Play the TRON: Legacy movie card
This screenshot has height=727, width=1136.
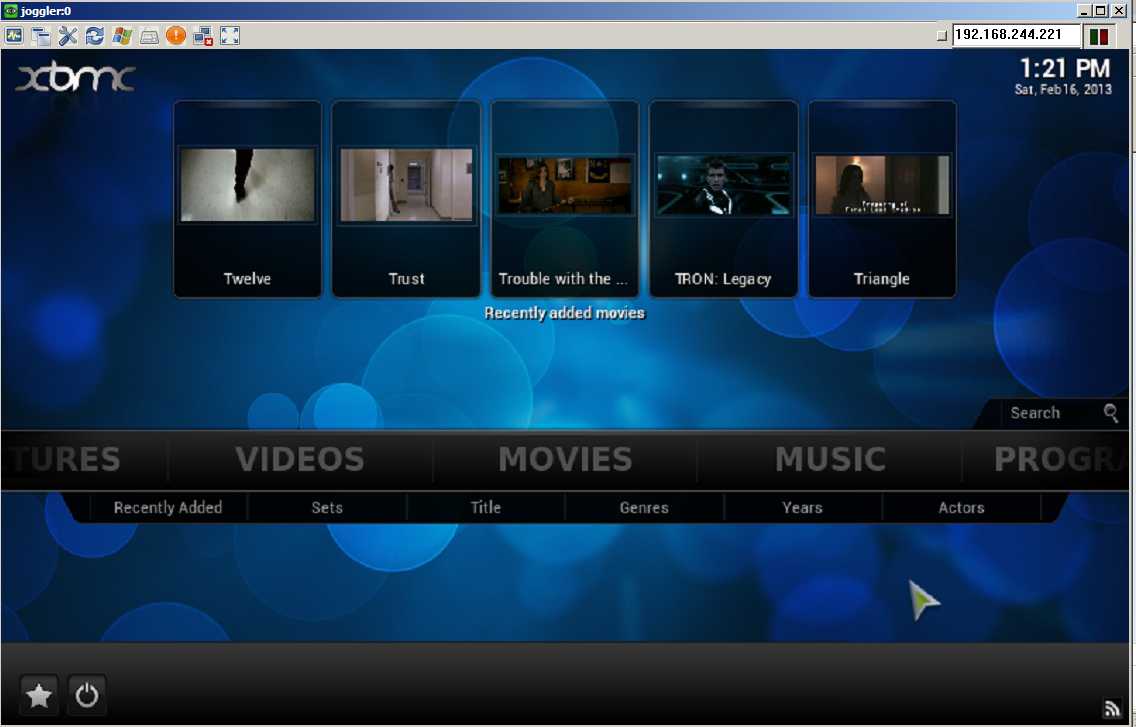723,199
